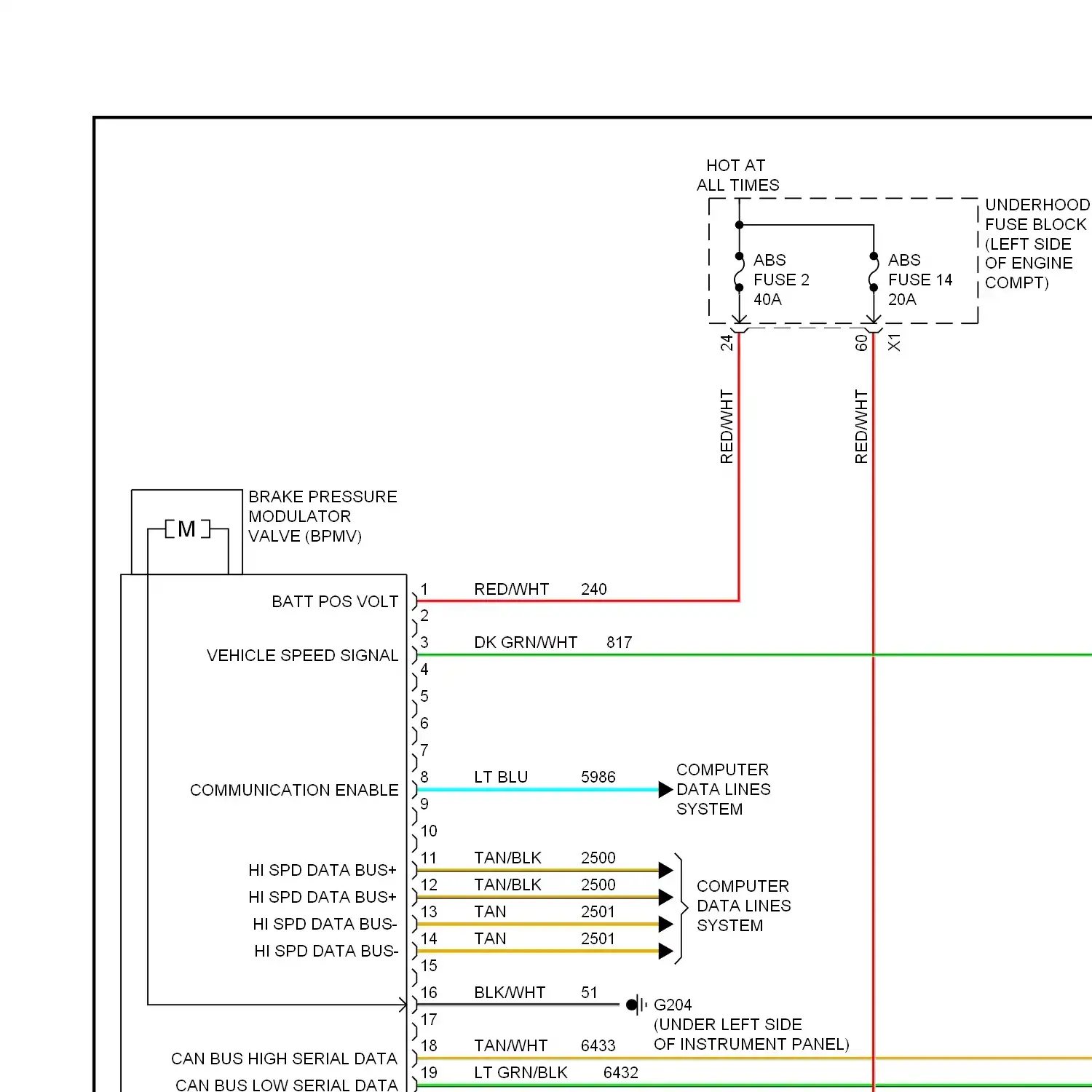Click pin 3 on the BPMV connector
Screen dimensions: 1092x1092
424,642
